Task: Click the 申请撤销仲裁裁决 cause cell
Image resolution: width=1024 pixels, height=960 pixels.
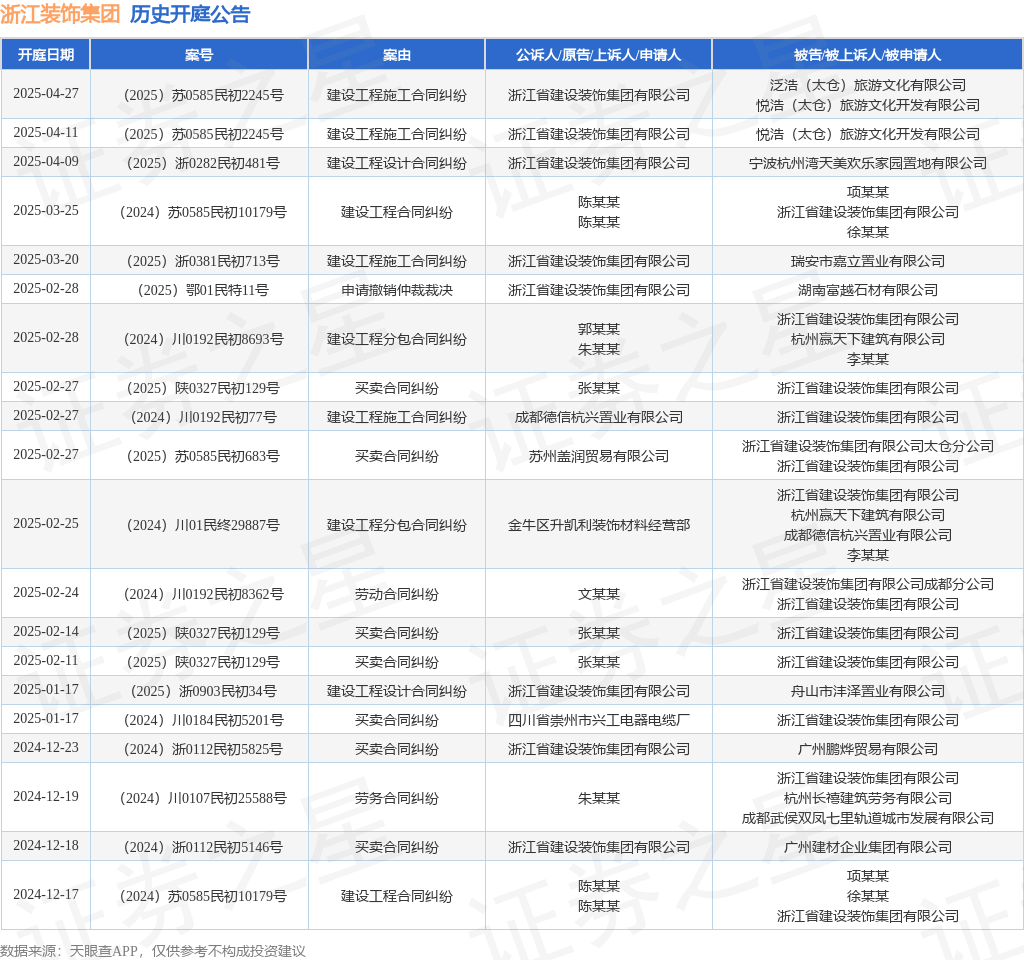Action: (396, 290)
